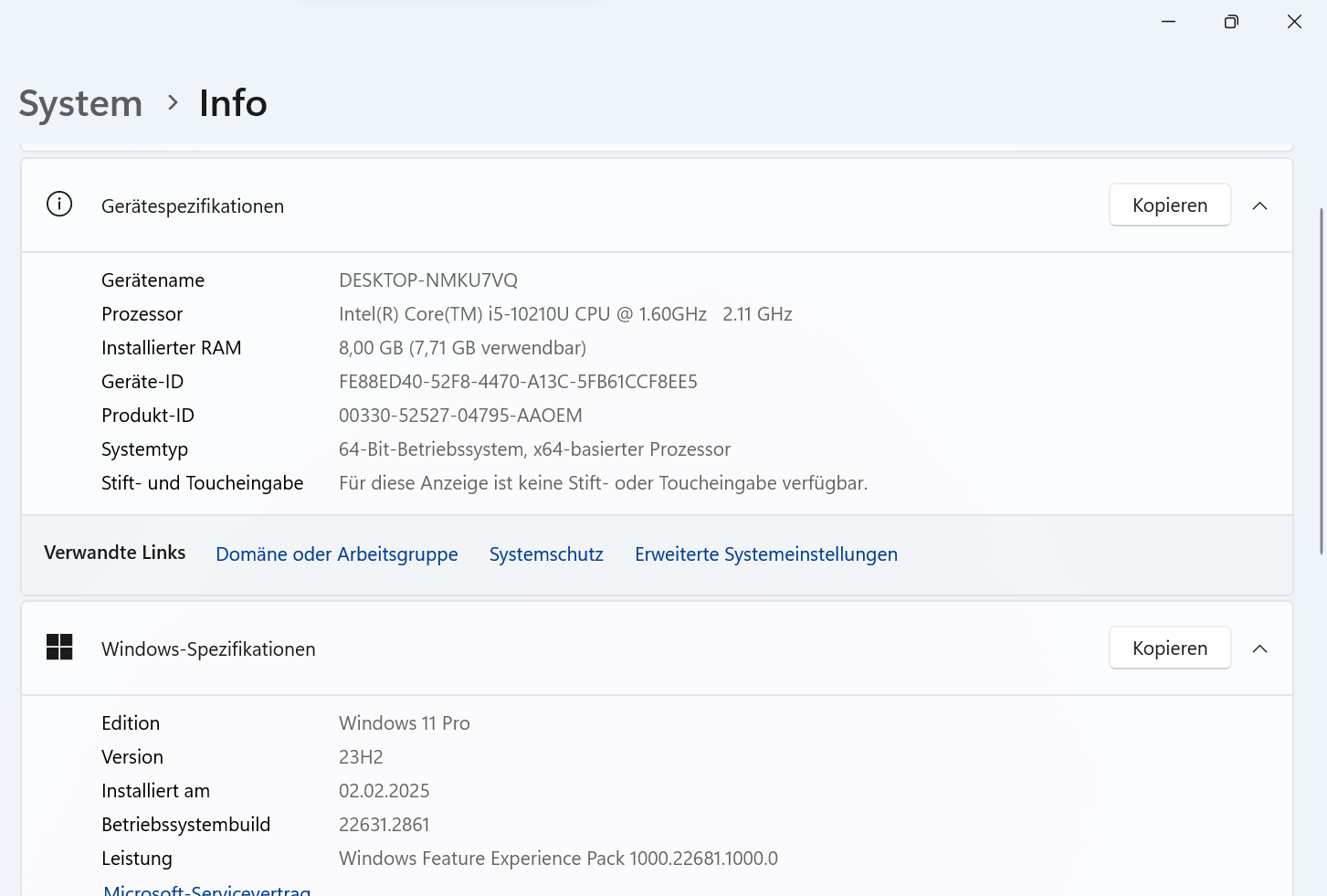This screenshot has height=896, width=1327.
Task: Click the Produkt-ID label
Action: pyautogui.click(x=148, y=416)
